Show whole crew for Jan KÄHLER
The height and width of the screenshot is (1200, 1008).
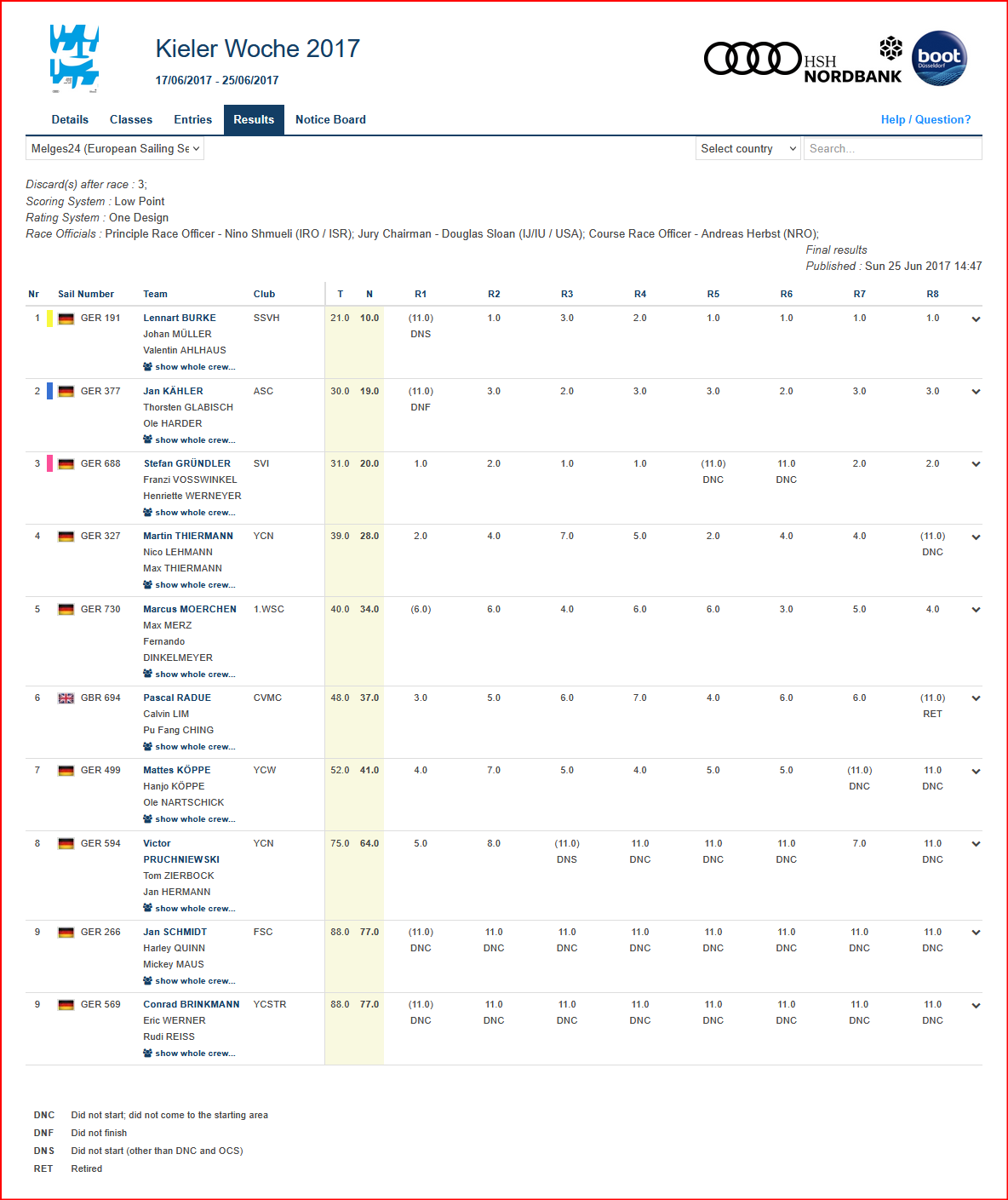coord(194,440)
